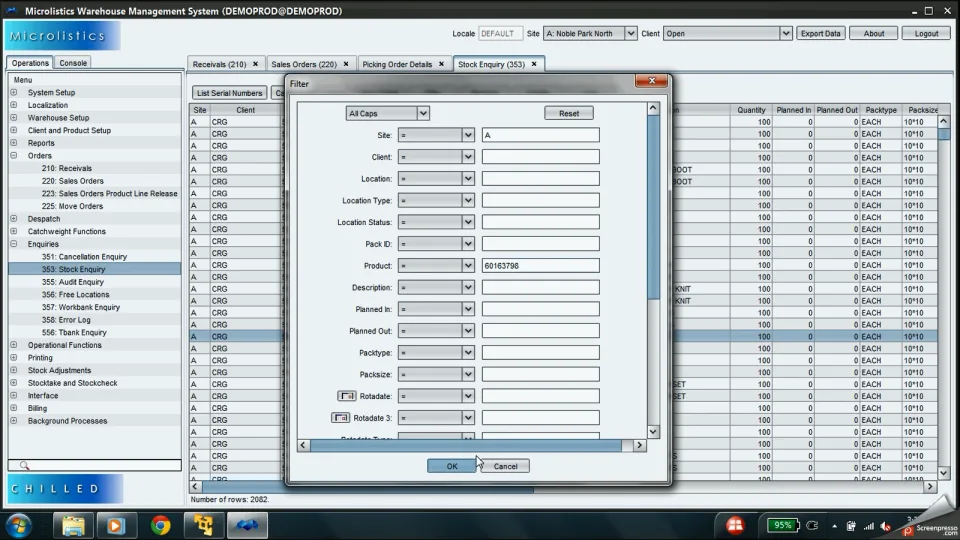
Task: Close the Sales Orders (220) tab
Action: coord(346,64)
